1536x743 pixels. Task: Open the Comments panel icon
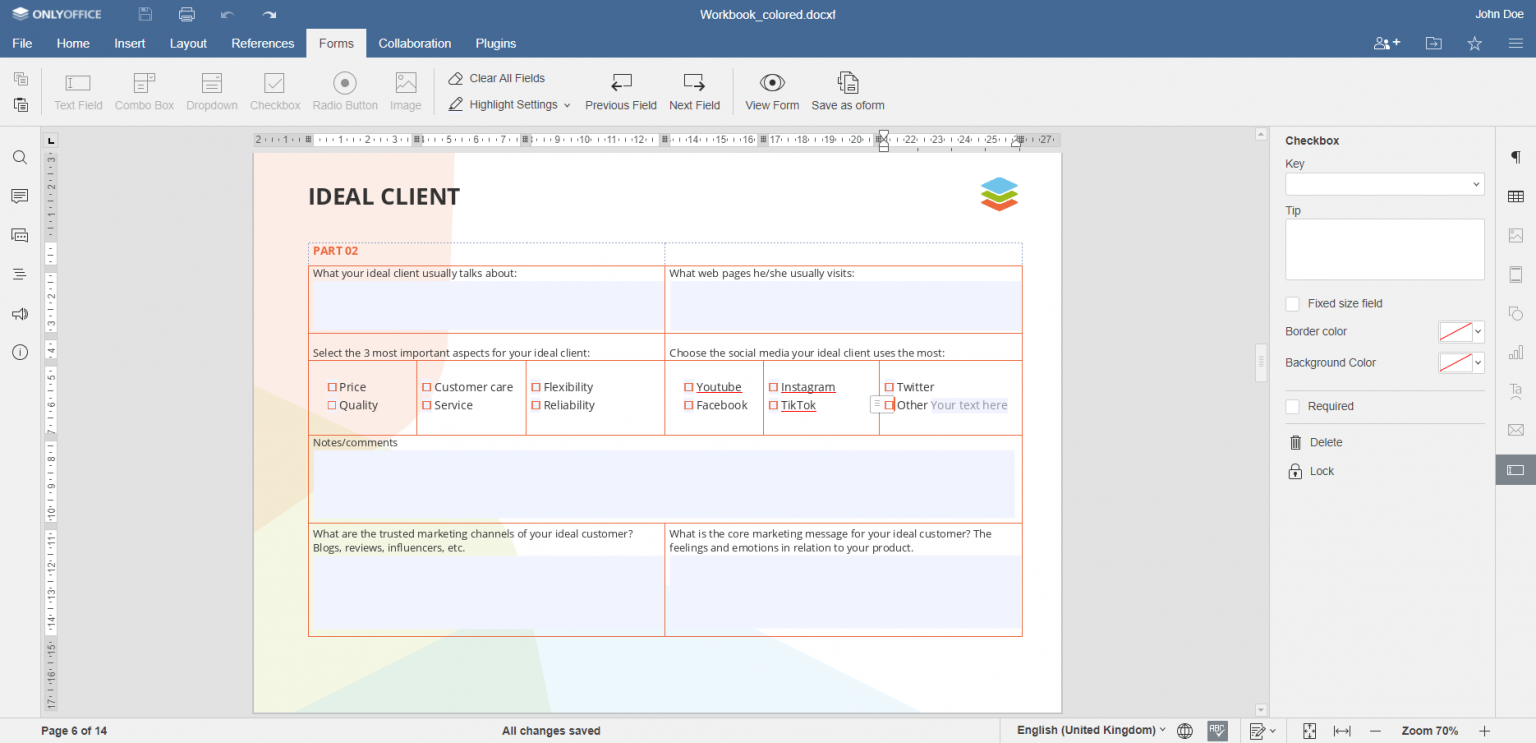(x=19, y=196)
